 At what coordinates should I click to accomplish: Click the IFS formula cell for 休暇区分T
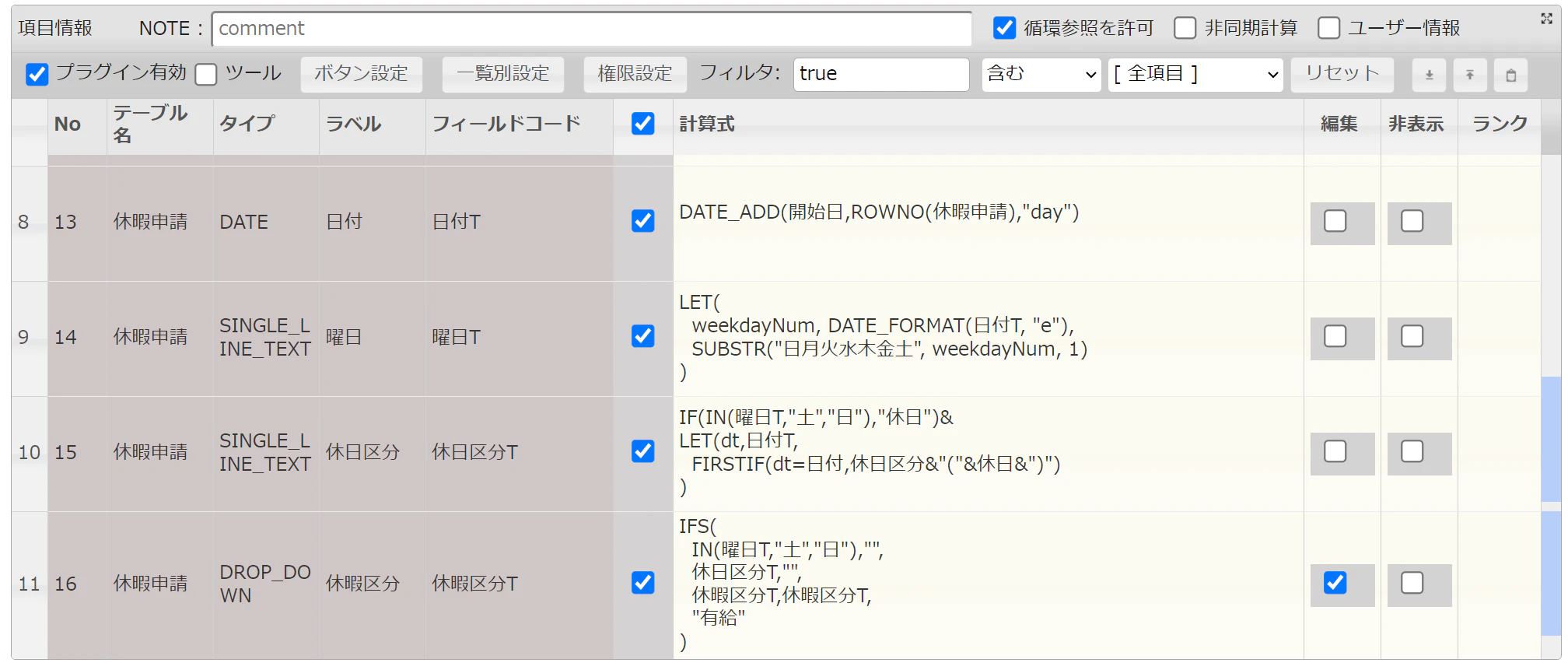988,584
